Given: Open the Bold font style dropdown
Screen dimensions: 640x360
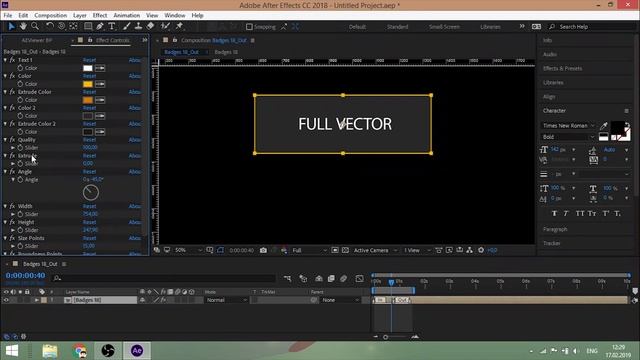Looking at the screenshot, I should tap(569, 137).
